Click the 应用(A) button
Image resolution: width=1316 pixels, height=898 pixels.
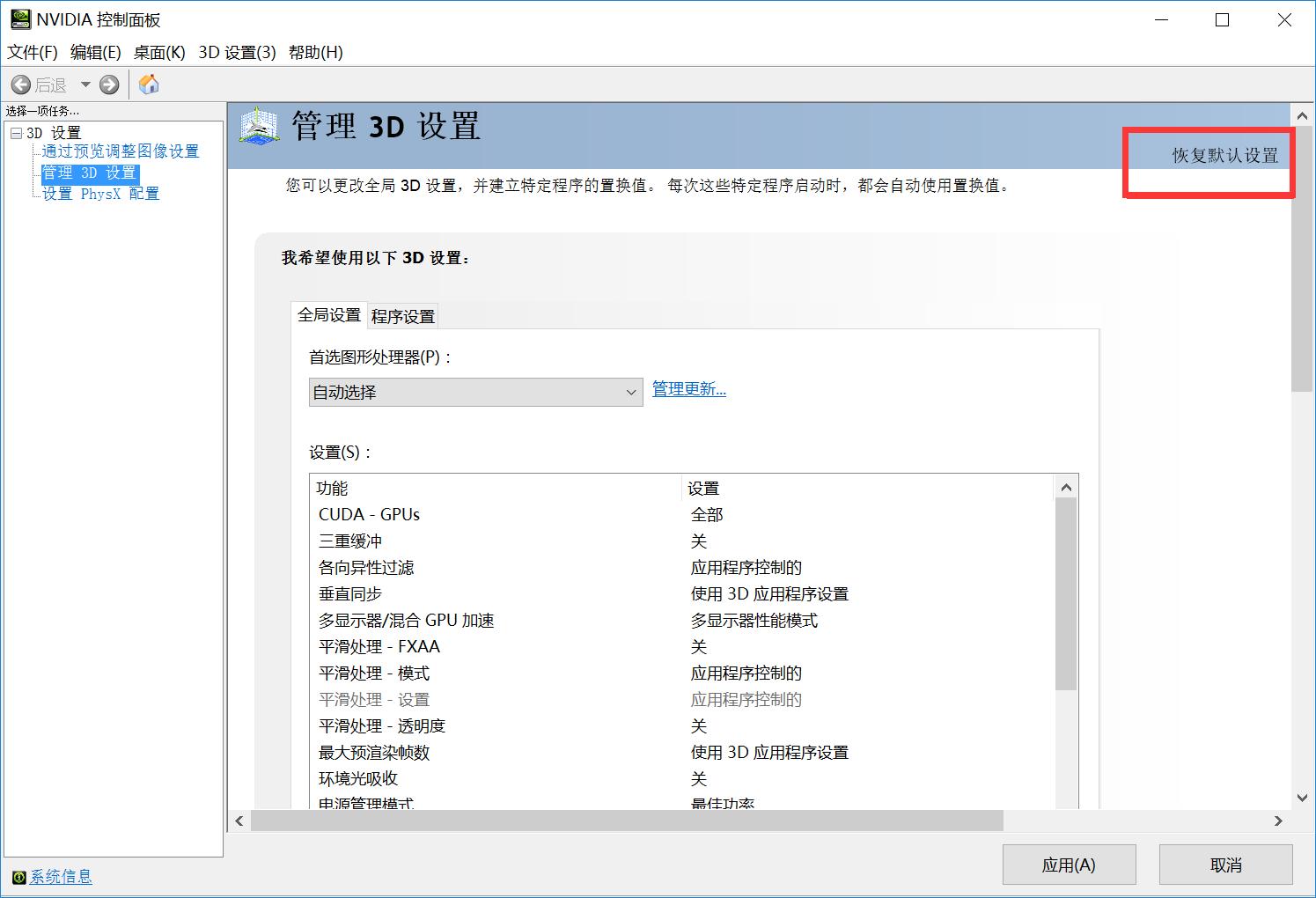pyautogui.click(x=1068, y=865)
